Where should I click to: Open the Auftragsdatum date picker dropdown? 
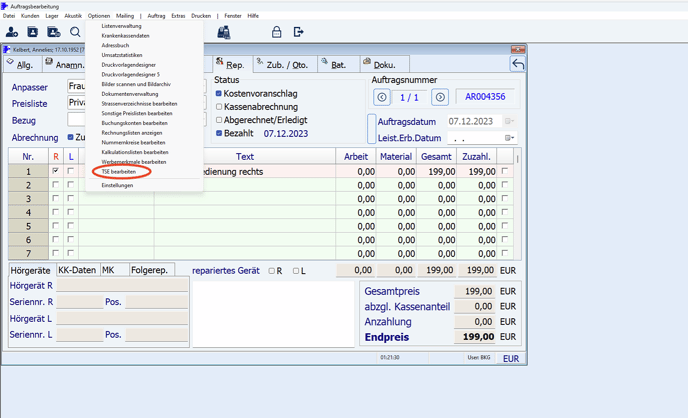click(510, 122)
